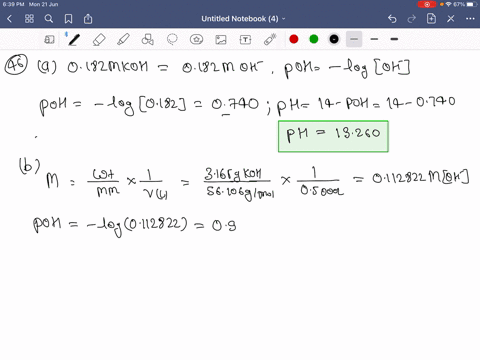This screenshot has width=480, height=360.
Task: Open the thumbnail grid view
Action: coord(29,19)
